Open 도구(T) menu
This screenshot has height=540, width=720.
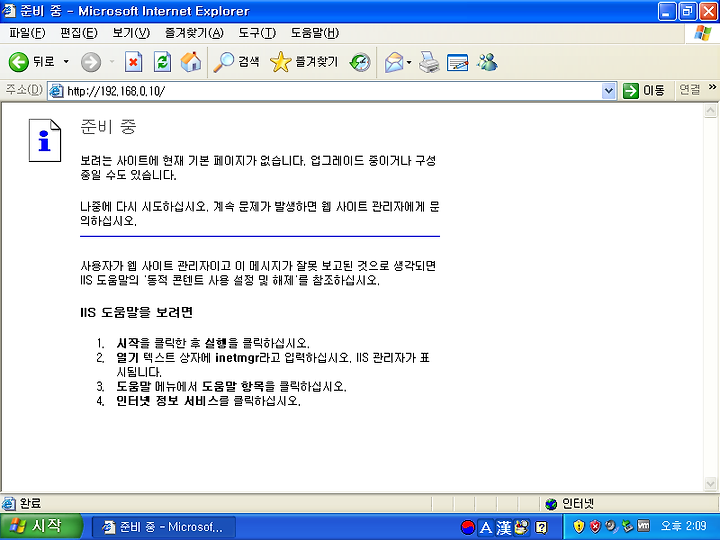coord(257,33)
